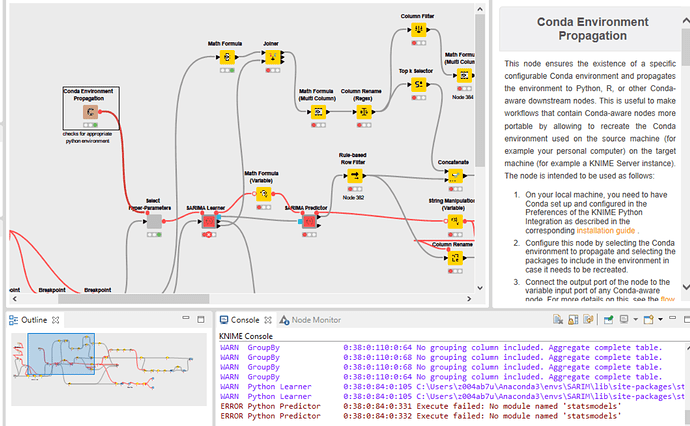Click the workflow canvas vertical scrollbar
This screenshot has width=690, height=426.
480,90
